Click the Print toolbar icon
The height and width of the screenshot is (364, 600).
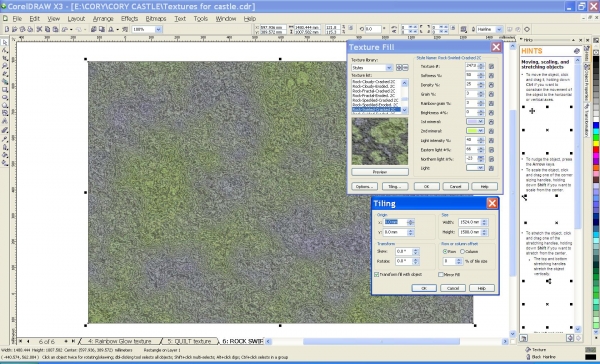pos(31,29)
